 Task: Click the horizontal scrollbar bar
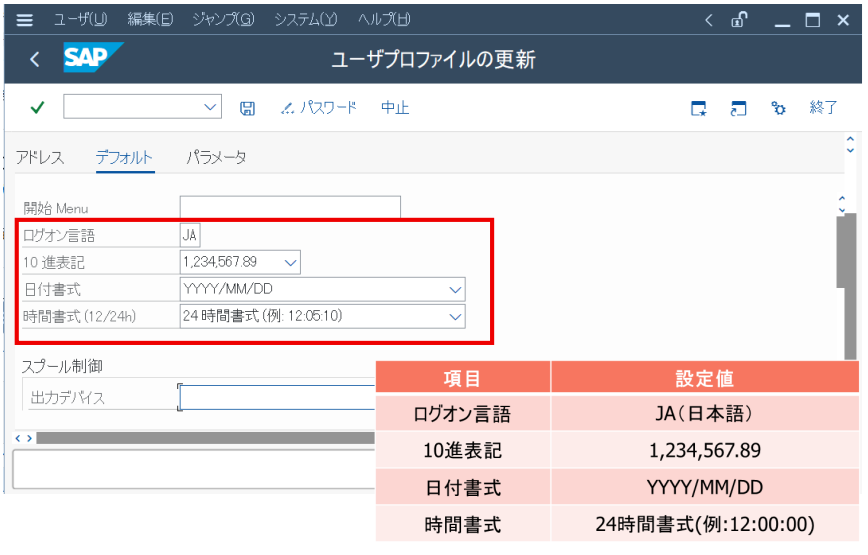tap(206, 438)
